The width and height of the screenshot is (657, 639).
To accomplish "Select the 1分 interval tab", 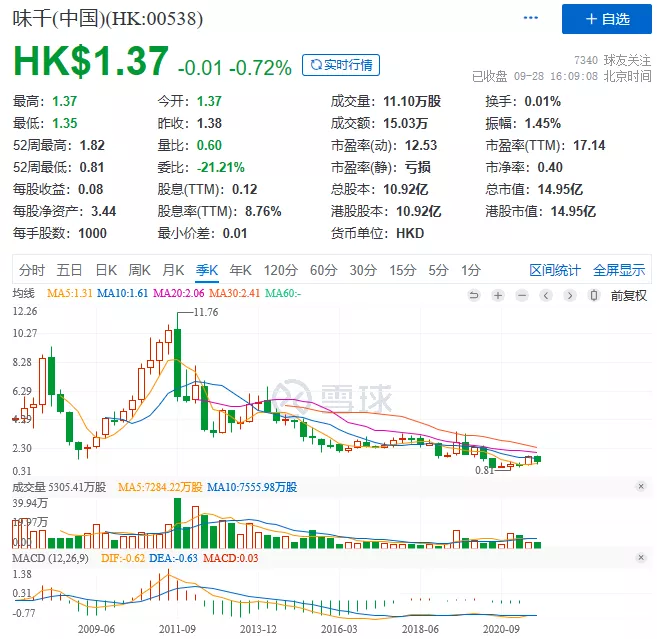I will 471,270.
